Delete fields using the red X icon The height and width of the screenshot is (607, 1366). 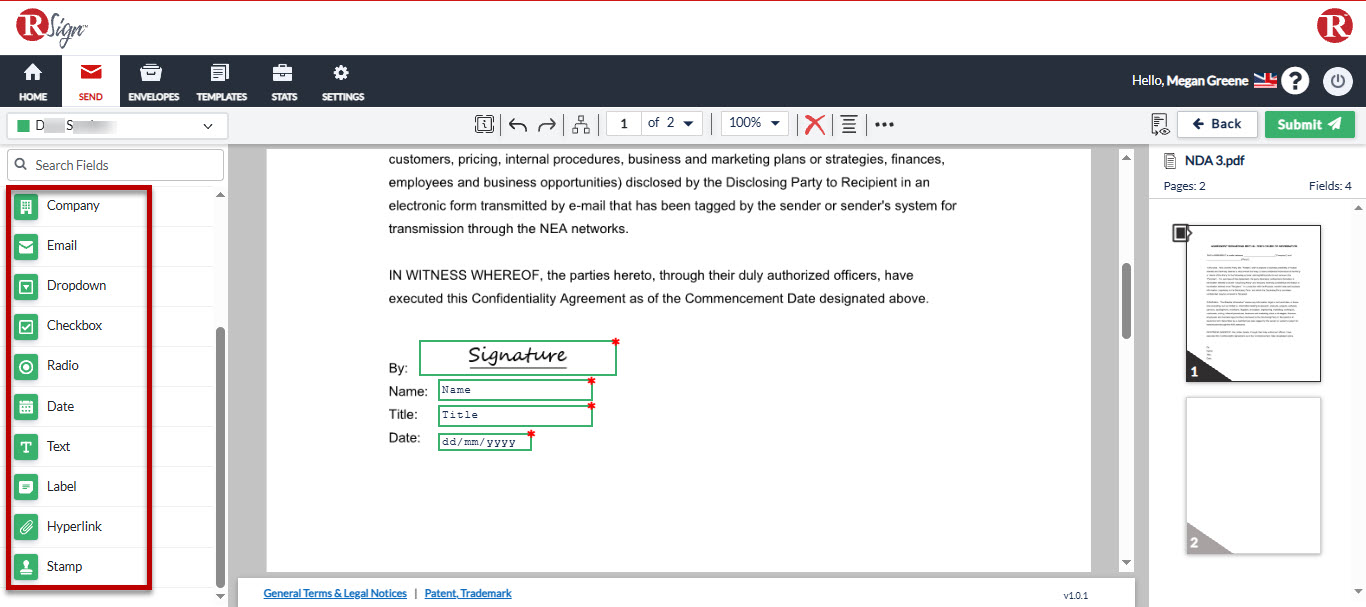[x=814, y=124]
